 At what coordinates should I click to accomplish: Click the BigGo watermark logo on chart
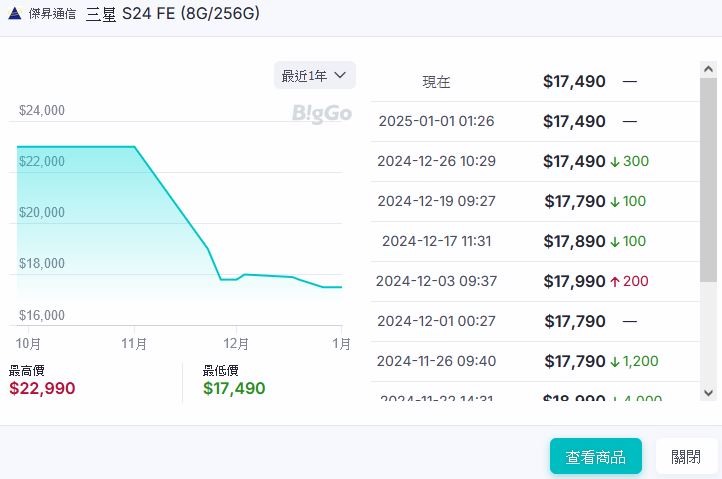(322, 113)
